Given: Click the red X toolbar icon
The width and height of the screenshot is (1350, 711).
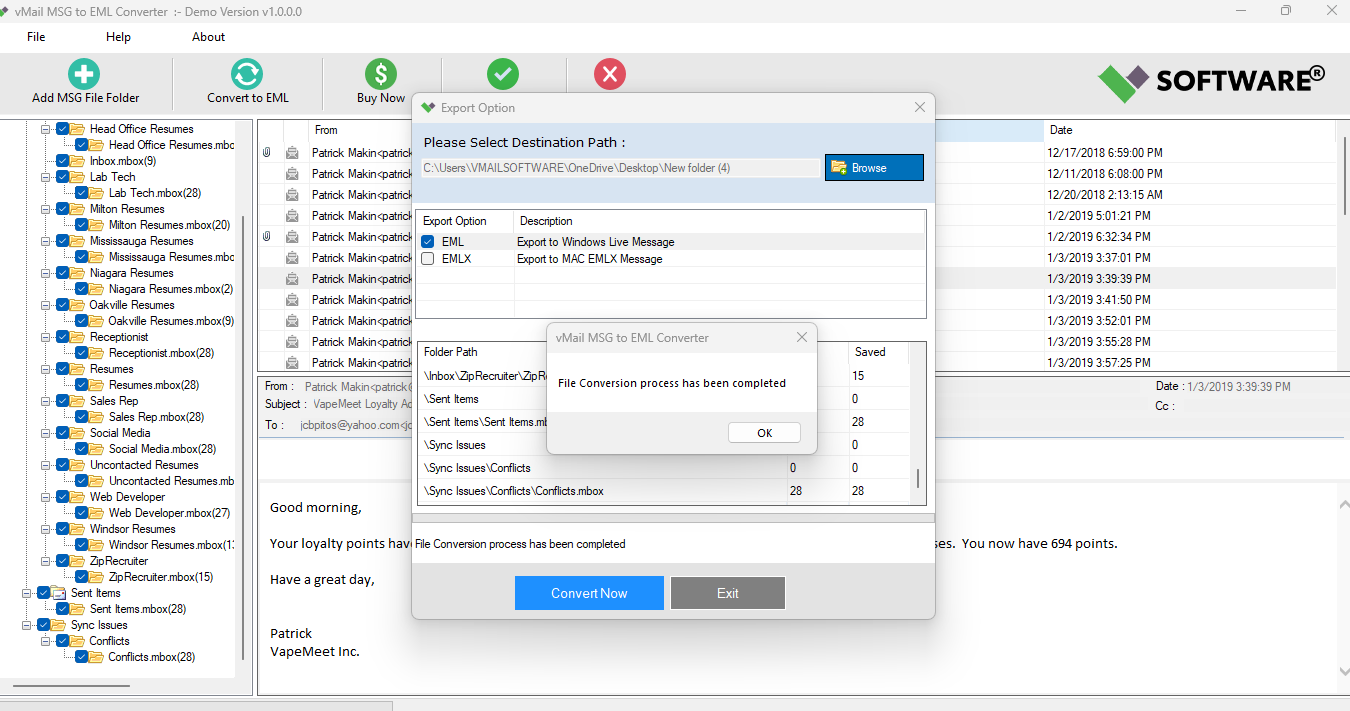Looking at the screenshot, I should click(611, 74).
